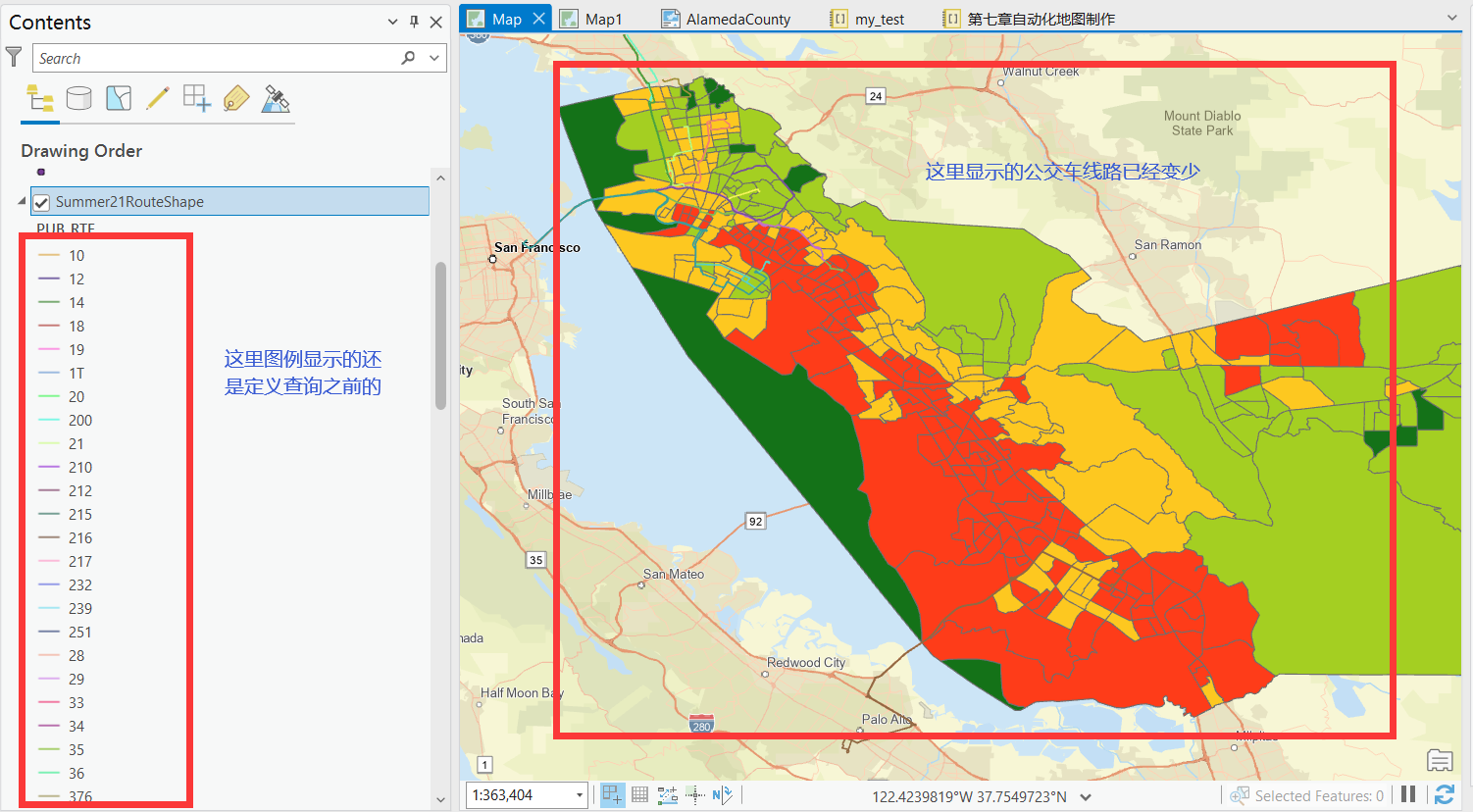Image resolution: width=1473 pixels, height=812 pixels.
Task: Select legend label 19
Action: 76,349
